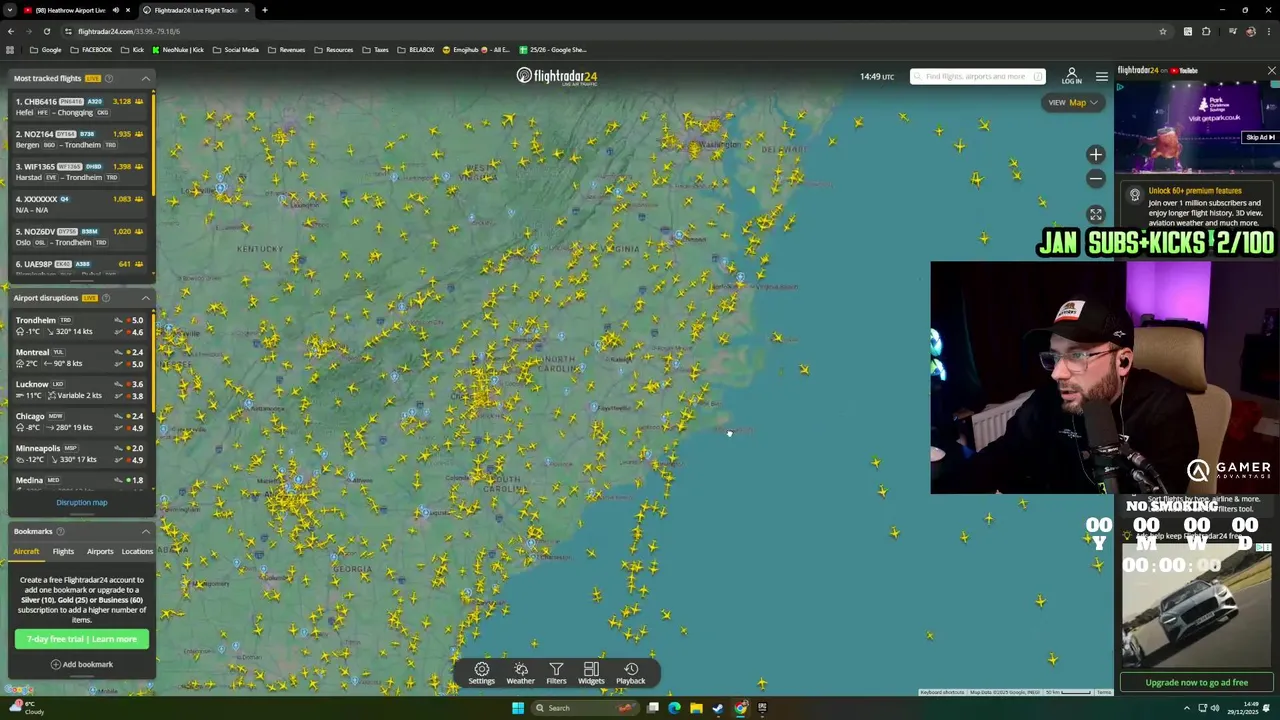Viewport: 1280px width, 720px height.
Task: Click the Flightradar24 logo
Action: tap(557, 76)
